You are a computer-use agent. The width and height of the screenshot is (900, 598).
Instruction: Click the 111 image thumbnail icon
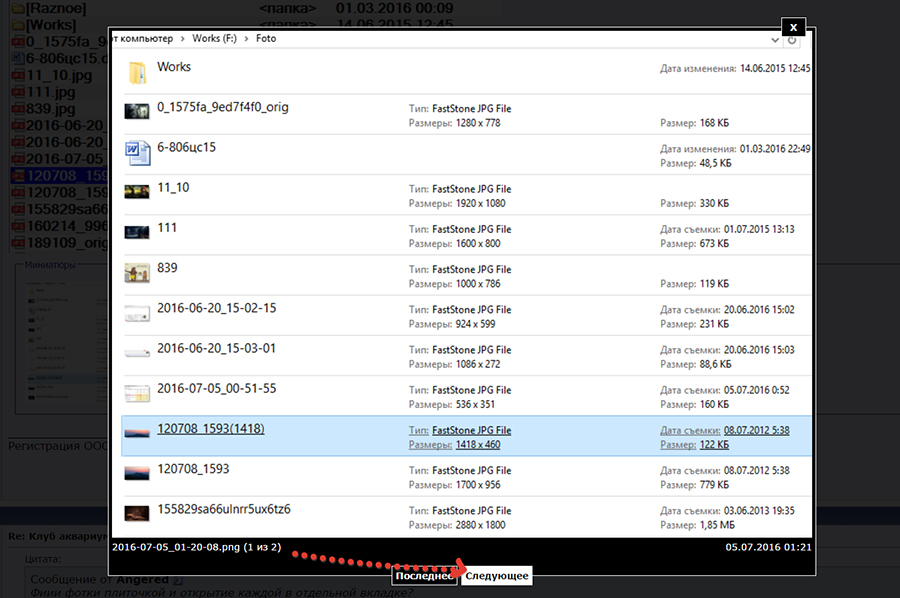point(137,232)
